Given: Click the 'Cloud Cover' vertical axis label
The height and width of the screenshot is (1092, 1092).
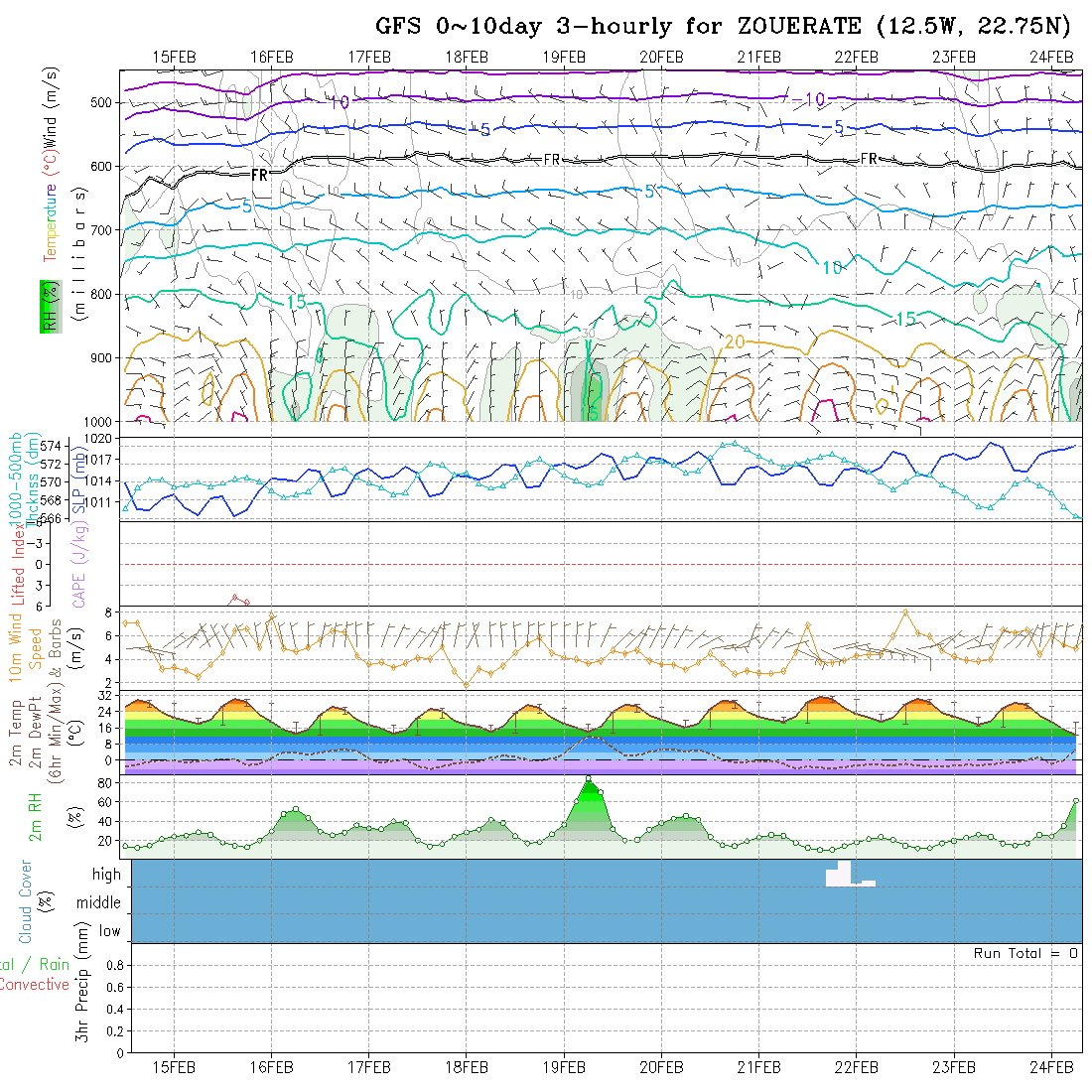Looking at the screenshot, I should point(27,901).
